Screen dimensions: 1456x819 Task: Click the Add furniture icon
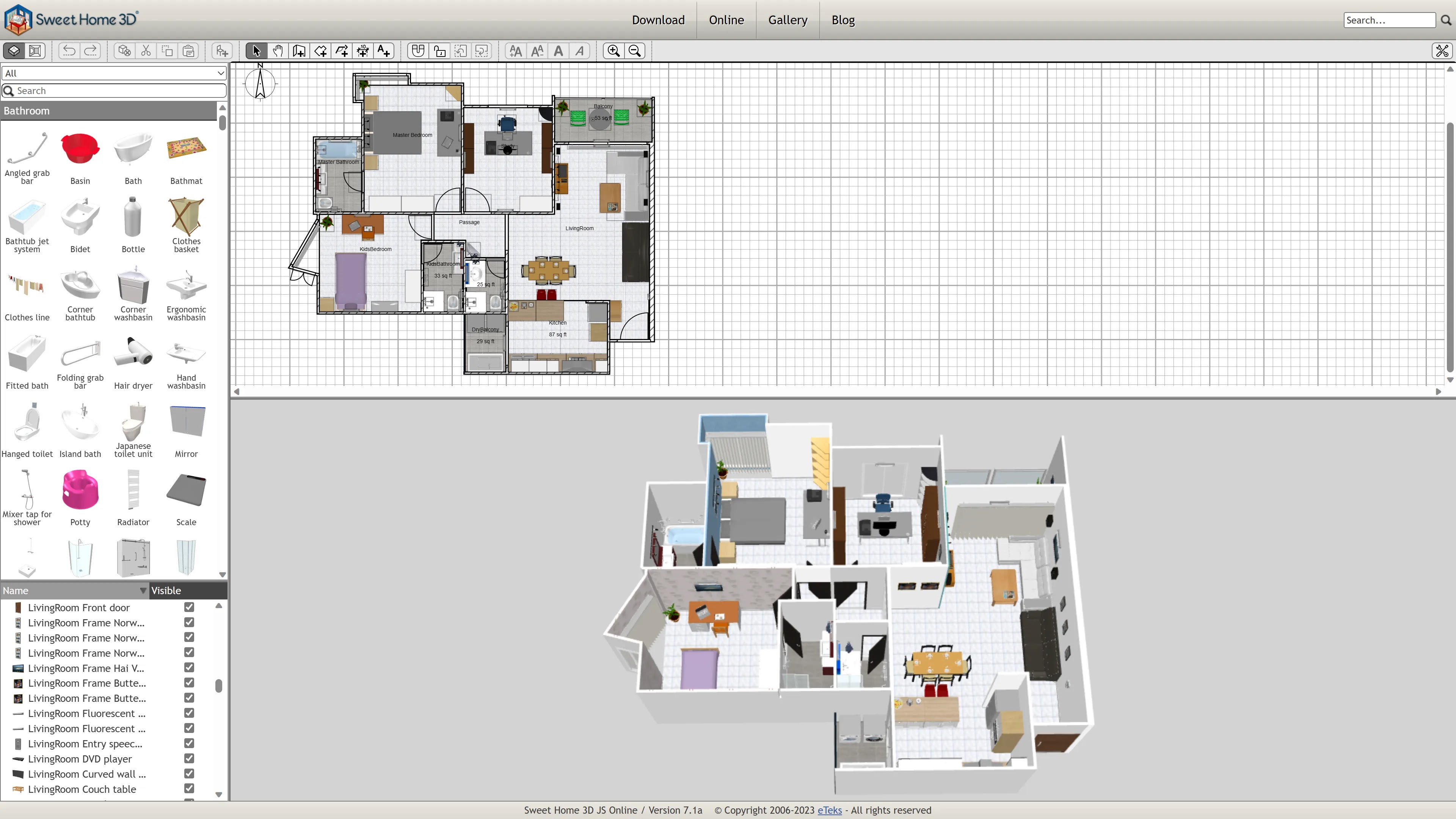tap(222, 51)
